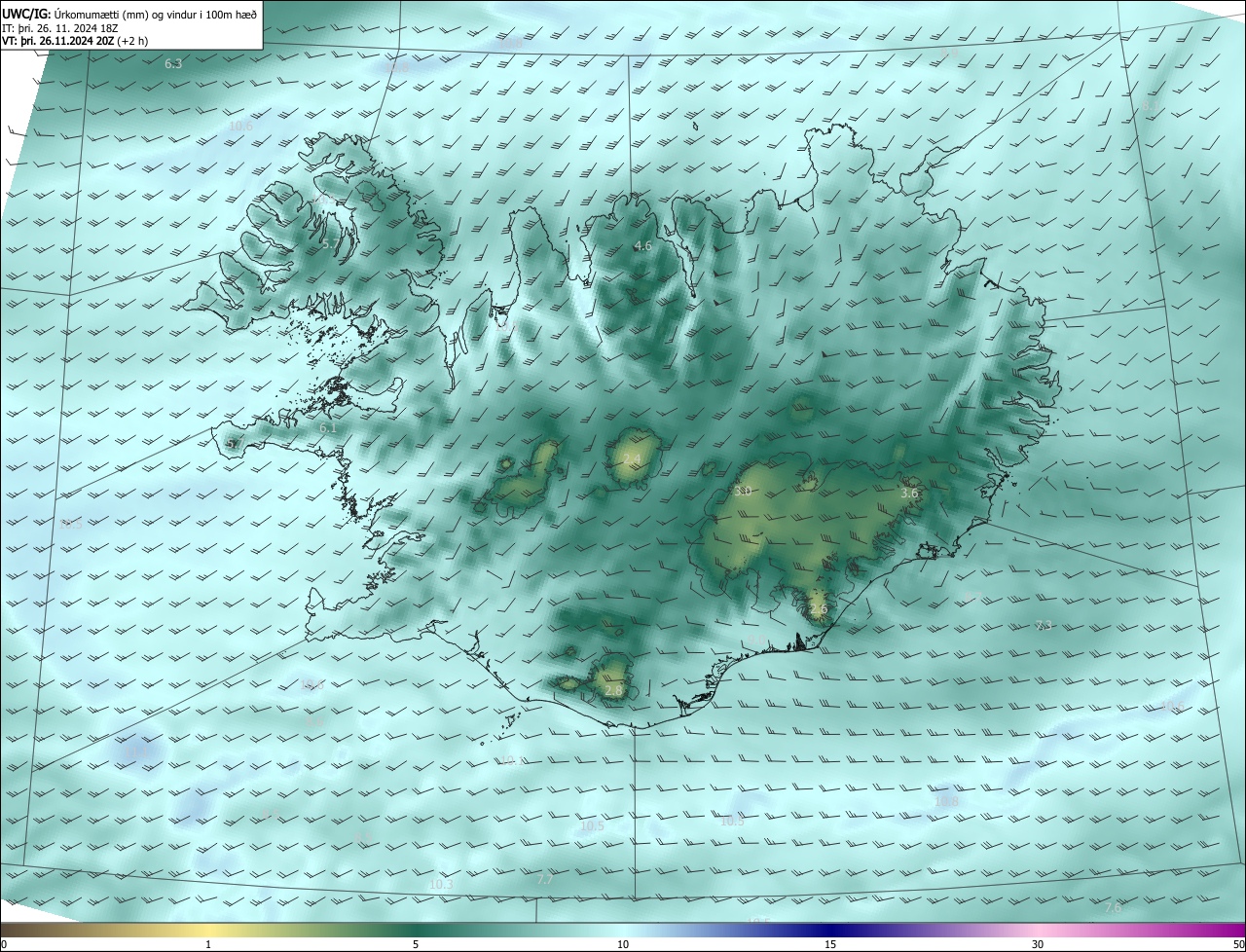Viewport: 1246px width, 952px height.
Task: Click the '7.7' value label
Action: pyautogui.click(x=545, y=880)
